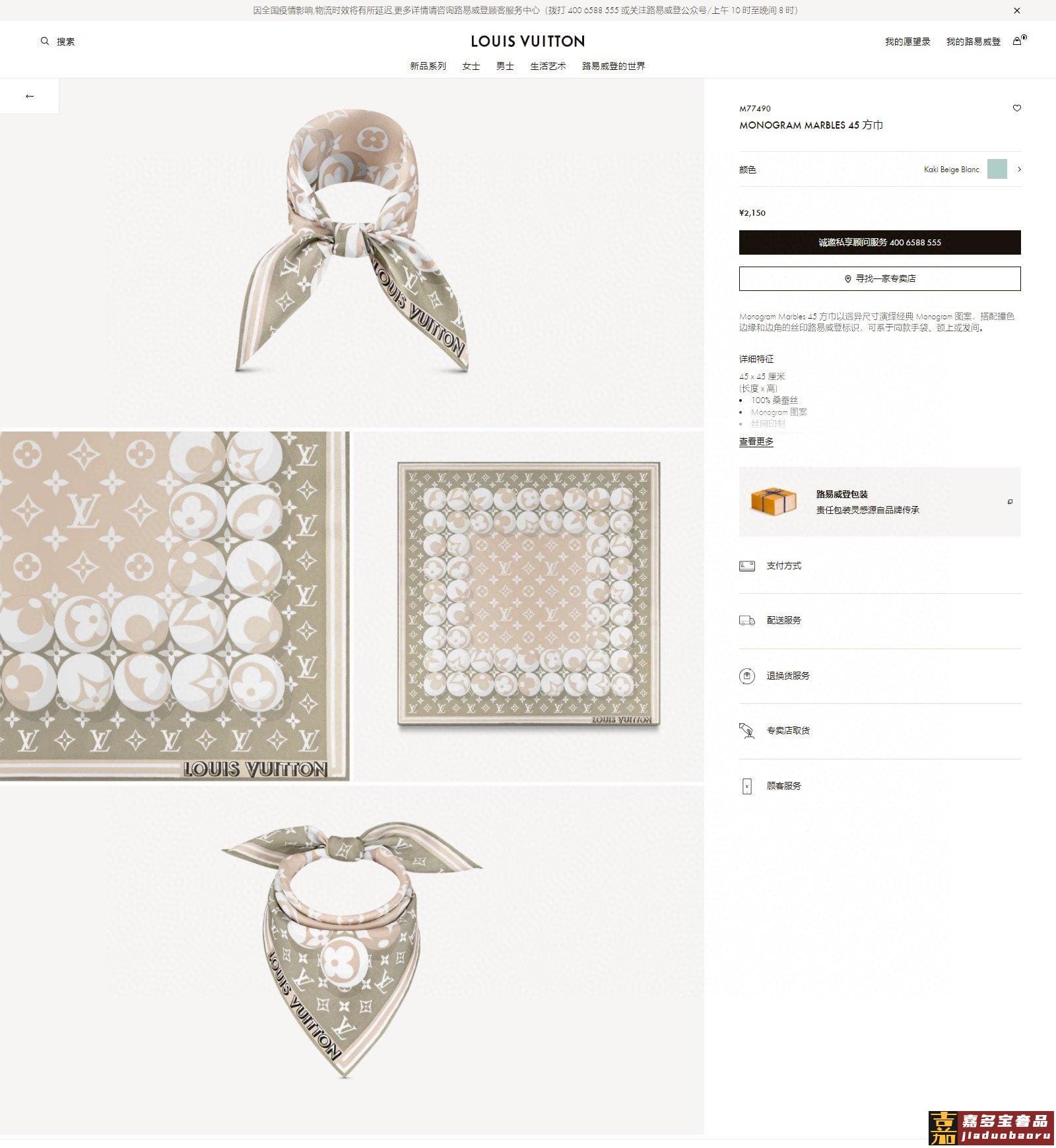Click the 100% 桑蚕丝 bullet
The width and height of the screenshot is (1056, 1148).
click(x=775, y=400)
